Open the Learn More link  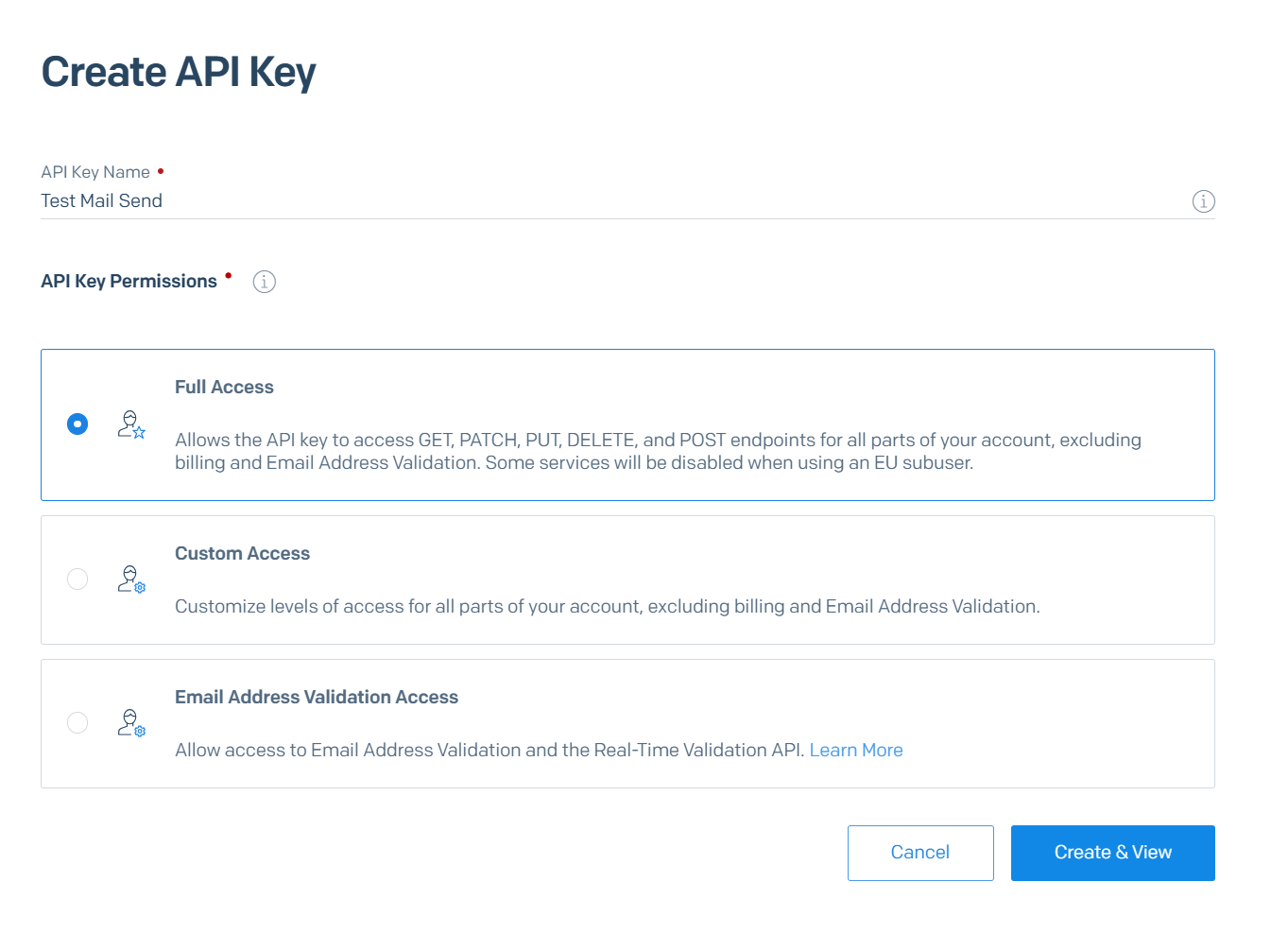coord(855,750)
